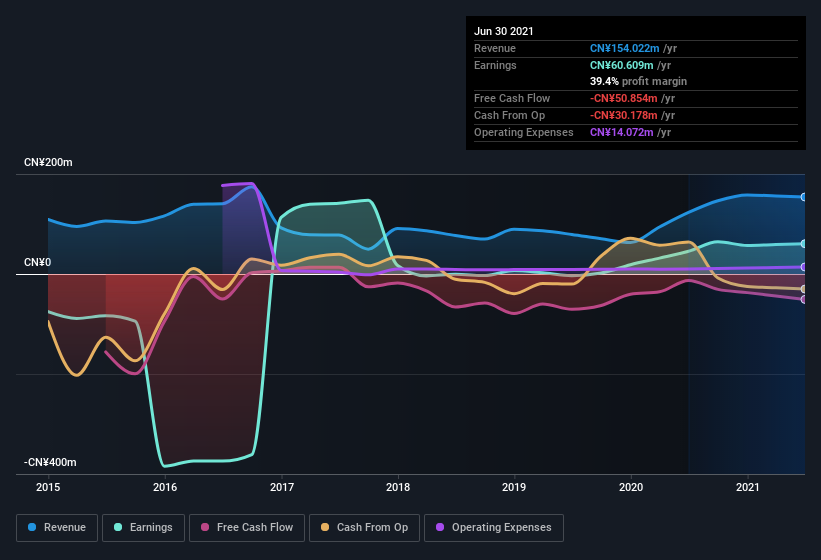The image size is (821, 560).
Task: Toggle Operating Expenses legend button
Action: (494, 528)
